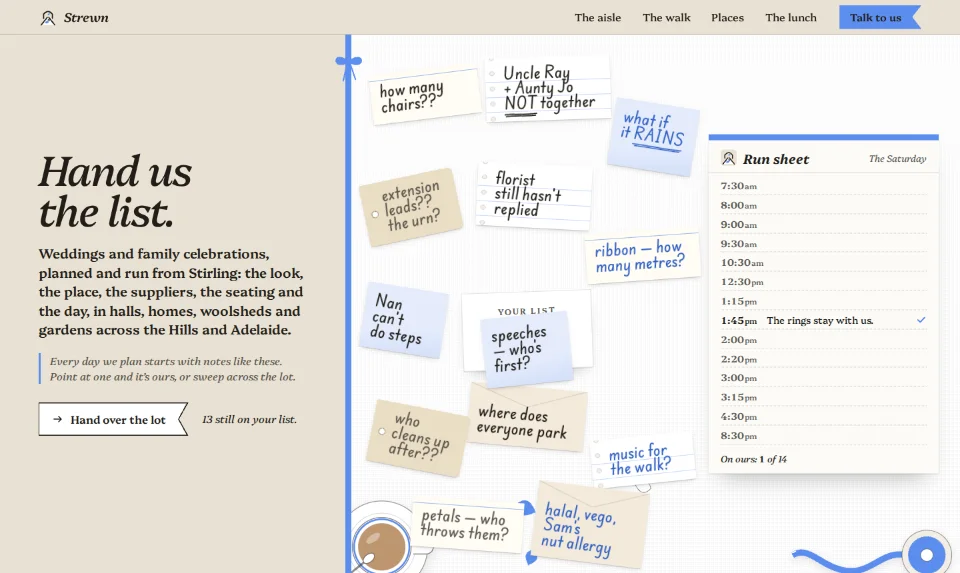Click the YOUR LIST card label

(x=526, y=311)
